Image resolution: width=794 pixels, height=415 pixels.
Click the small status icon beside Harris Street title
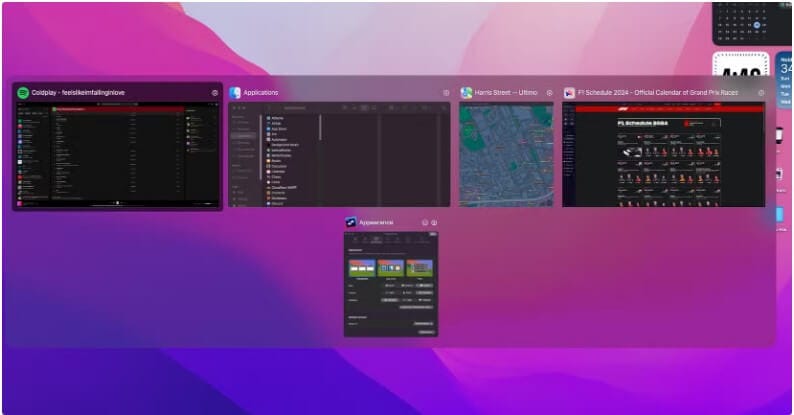tap(549, 93)
